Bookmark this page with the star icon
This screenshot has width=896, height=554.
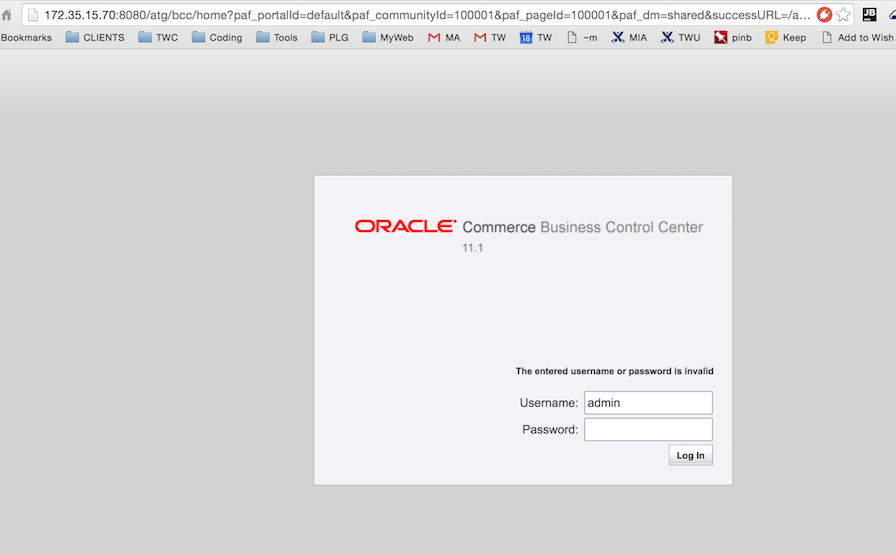843,15
